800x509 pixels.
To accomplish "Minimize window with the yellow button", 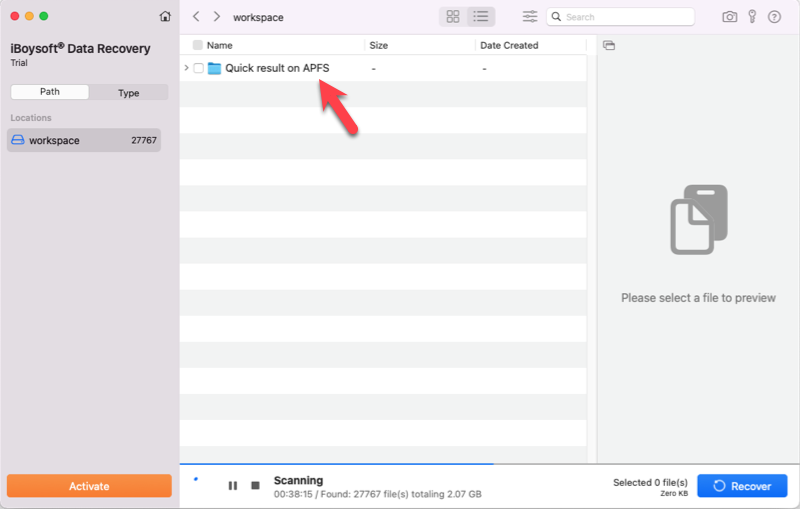I will click(29, 16).
